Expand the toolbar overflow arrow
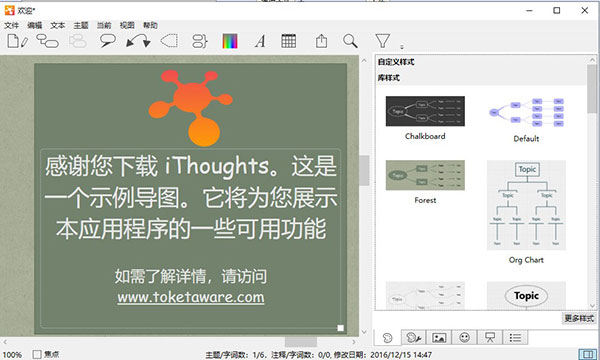This screenshot has height=360, width=600. pos(402,47)
